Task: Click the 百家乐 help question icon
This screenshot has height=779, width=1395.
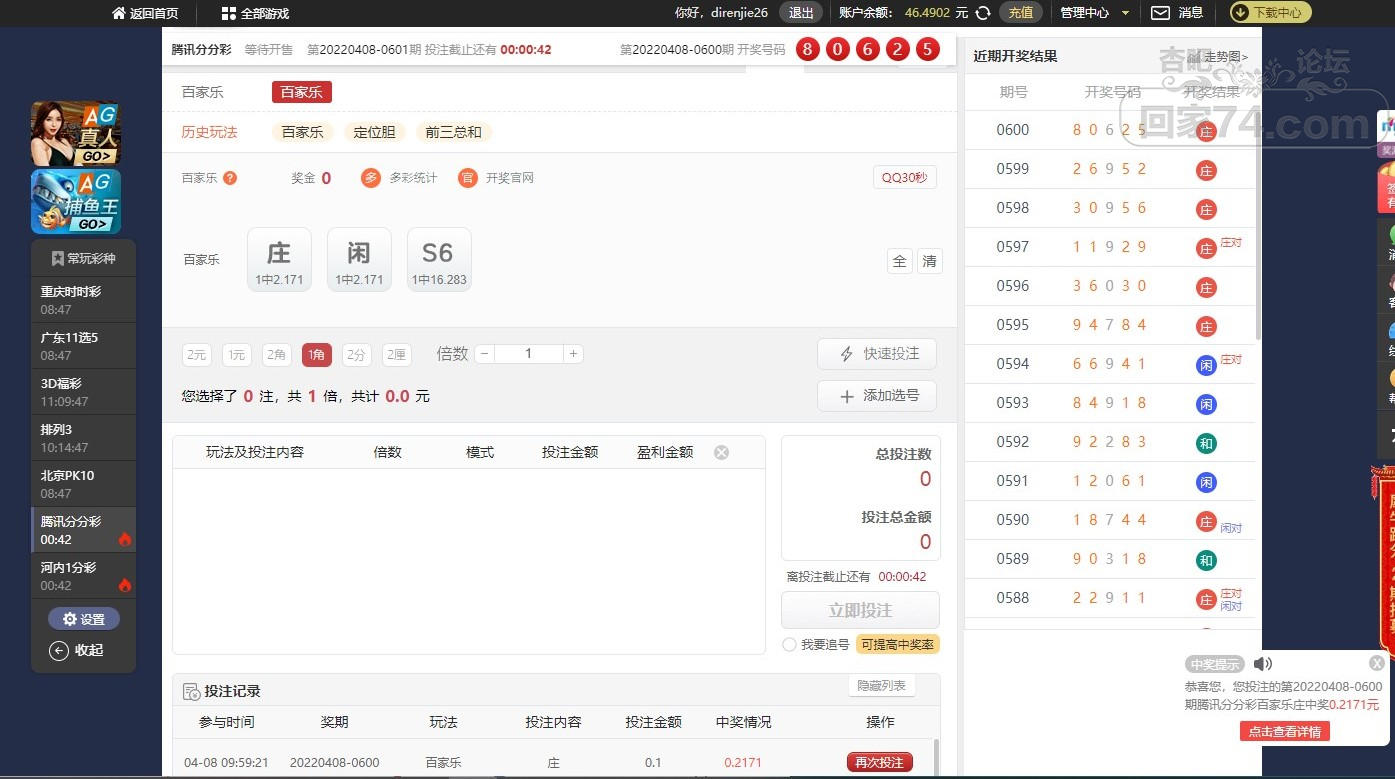Action: 230,178
